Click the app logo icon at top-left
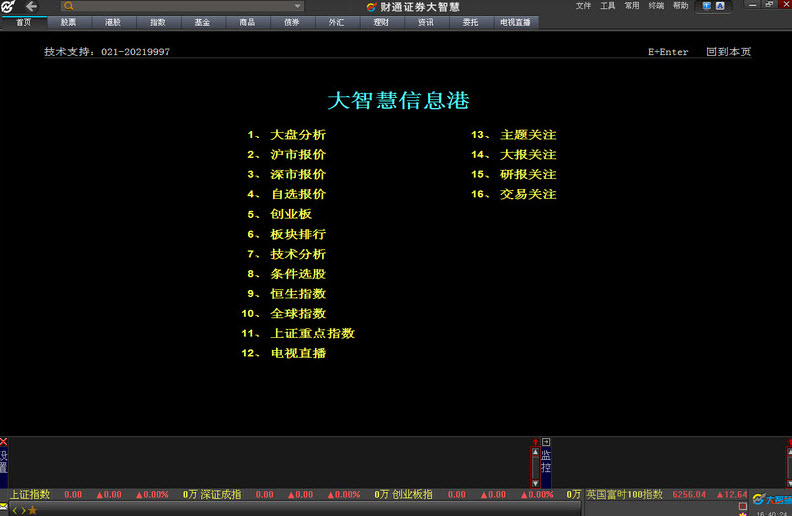The width and height of the screenshot is (792, 516). click(8, 6)
